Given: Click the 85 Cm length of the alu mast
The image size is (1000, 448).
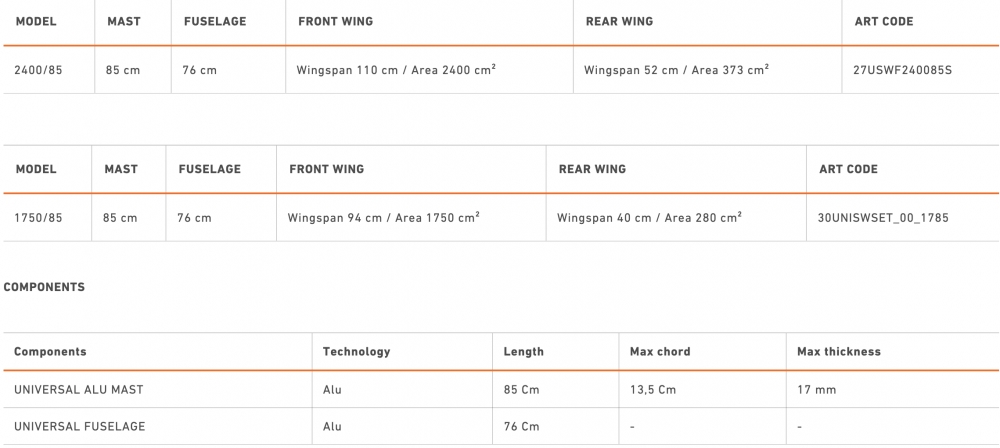Looking at the screenshot, I should coord(522,390).
